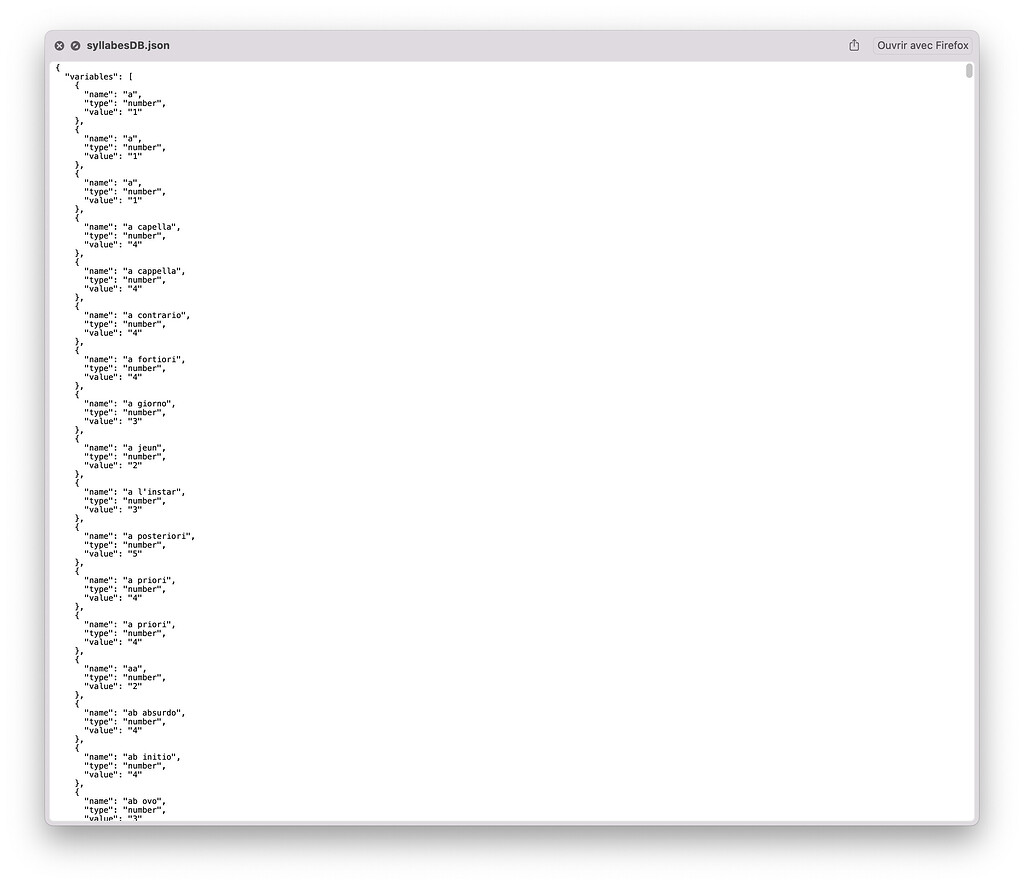Click the circled X icon beside the filename
The width and height of the screenshot is (1024, 885).
pos(59,45)
